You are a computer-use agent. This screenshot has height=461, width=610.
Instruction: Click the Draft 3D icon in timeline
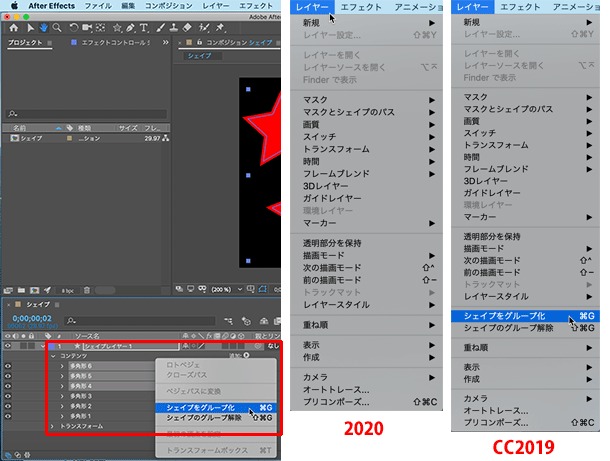point(246,321)
